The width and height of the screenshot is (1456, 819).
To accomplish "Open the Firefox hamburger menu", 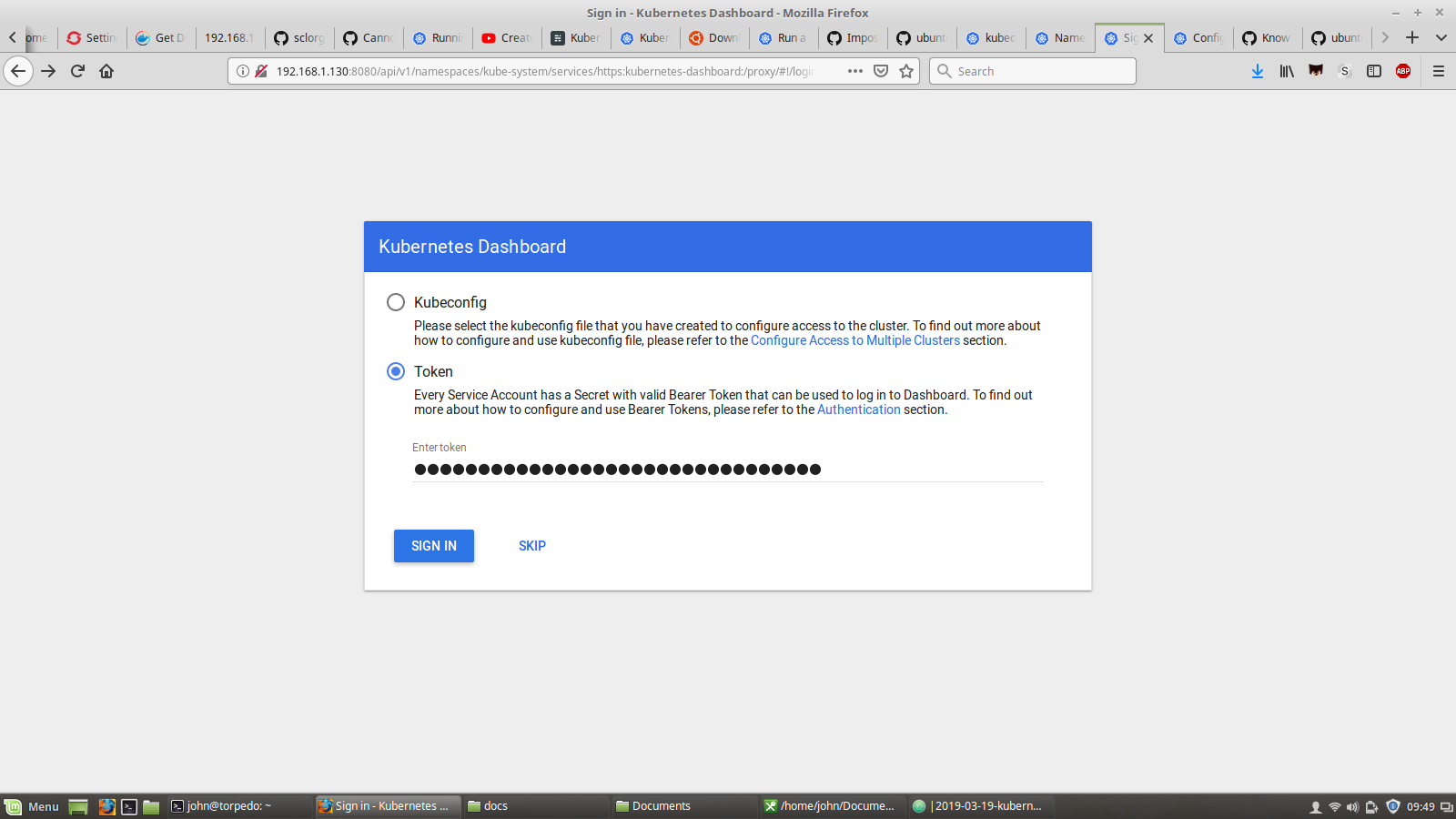I will [x=1439, y=71].
